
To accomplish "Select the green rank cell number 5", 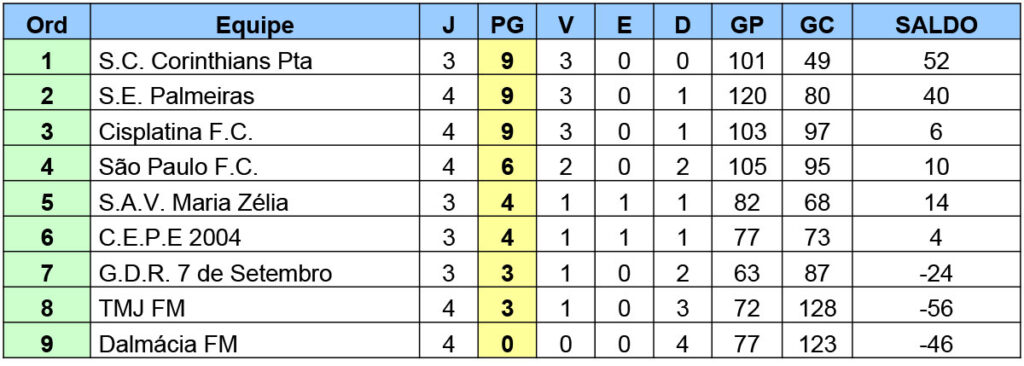I will (46, 202).
